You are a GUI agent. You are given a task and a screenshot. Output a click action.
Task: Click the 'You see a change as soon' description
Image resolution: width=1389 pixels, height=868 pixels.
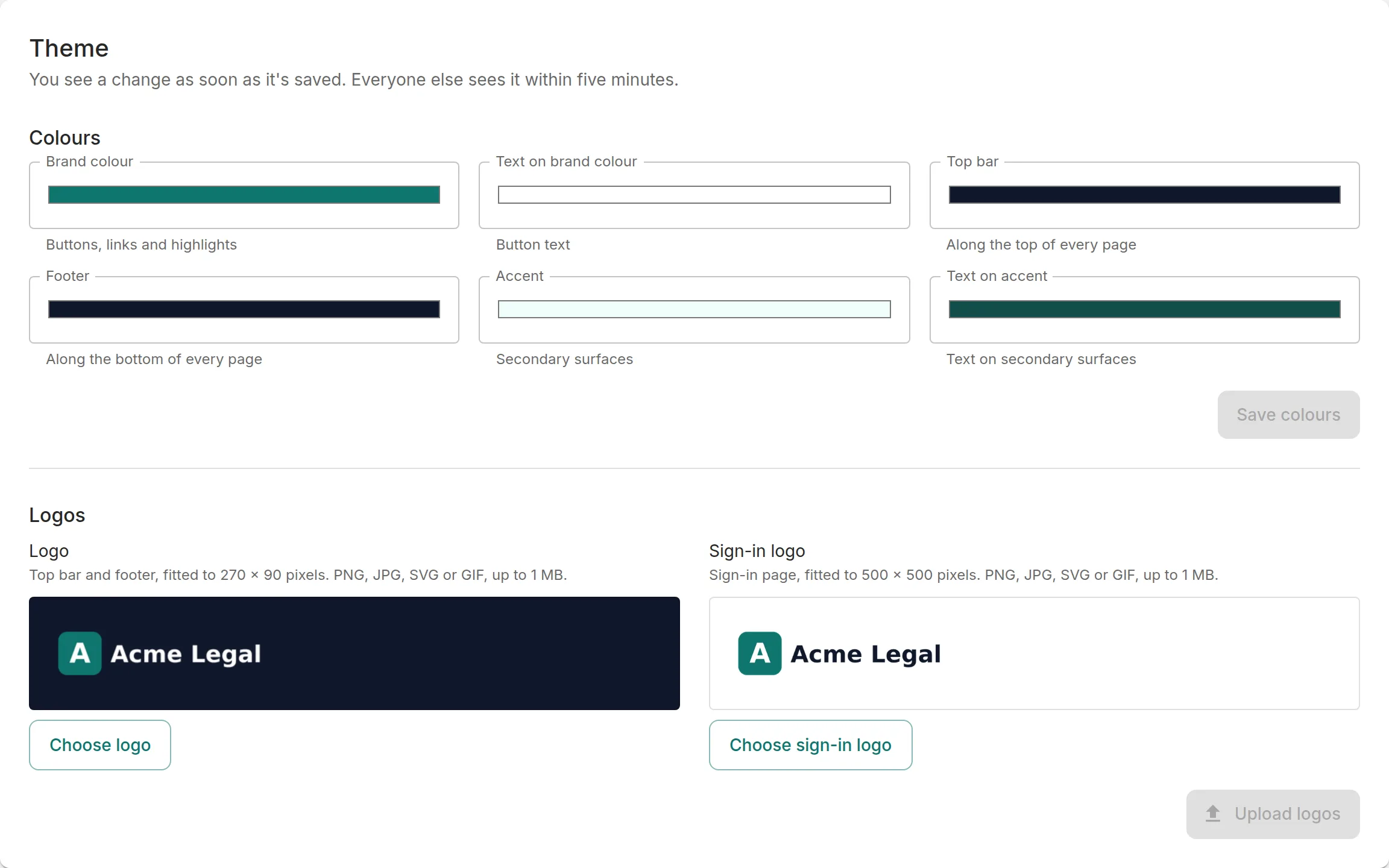(353, 80)
